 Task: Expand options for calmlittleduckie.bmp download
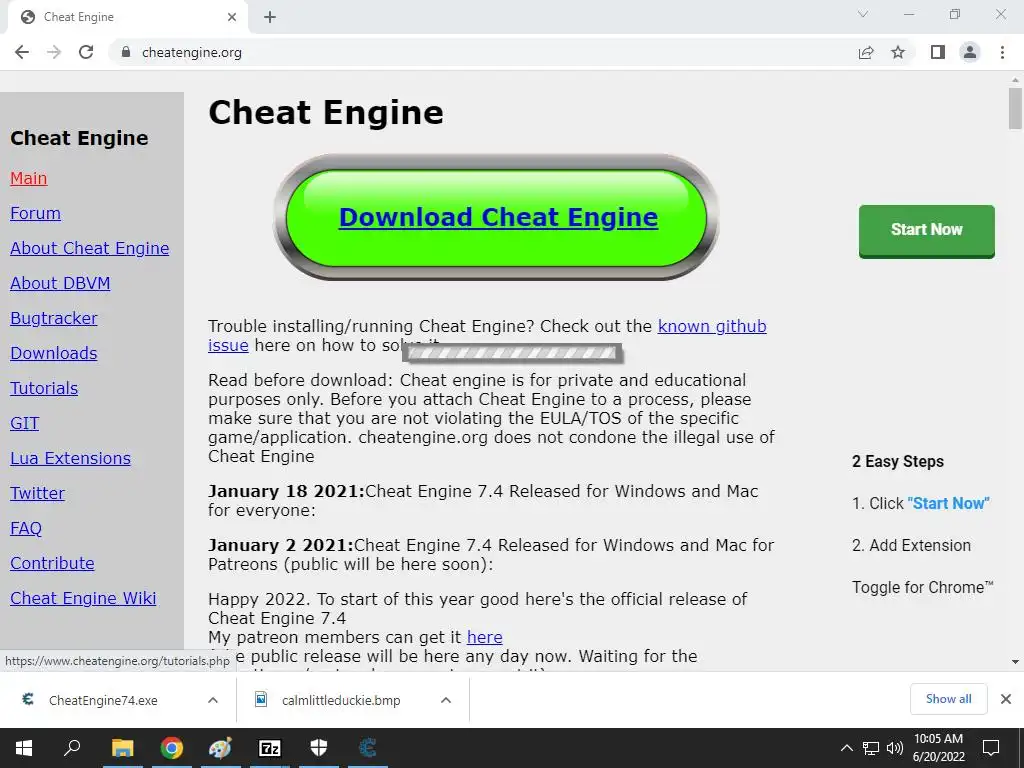coord(446,700)
